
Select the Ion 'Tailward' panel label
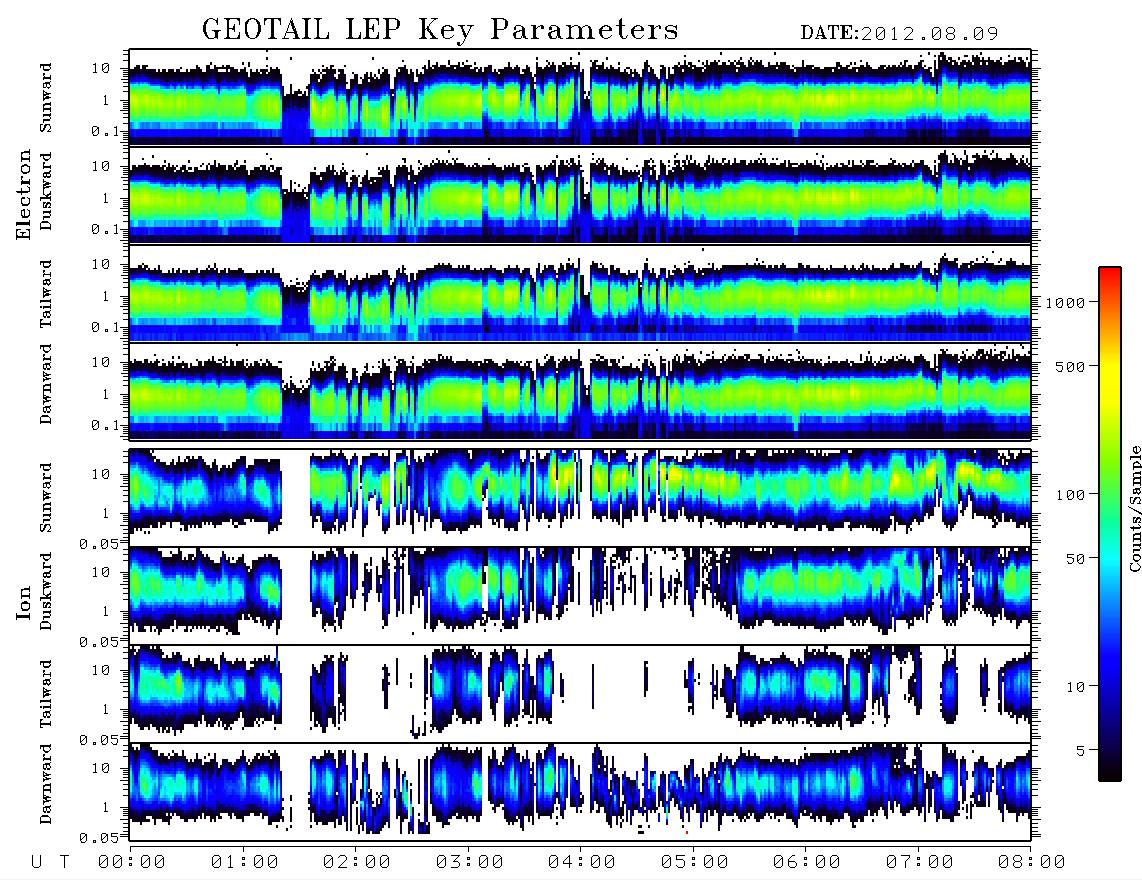click(46, 694)
